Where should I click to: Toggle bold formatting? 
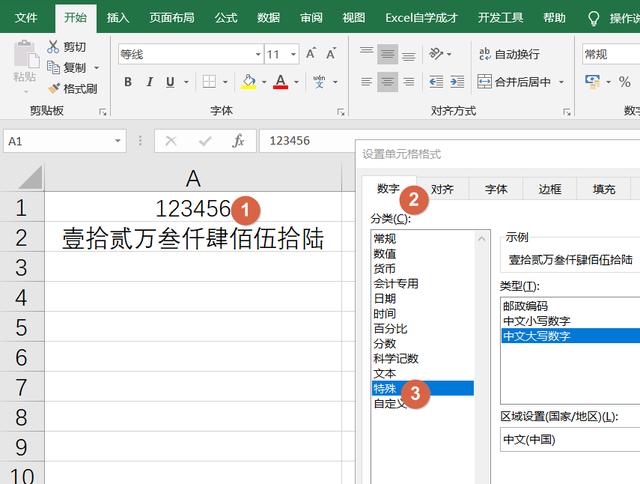tap(128, 82)
